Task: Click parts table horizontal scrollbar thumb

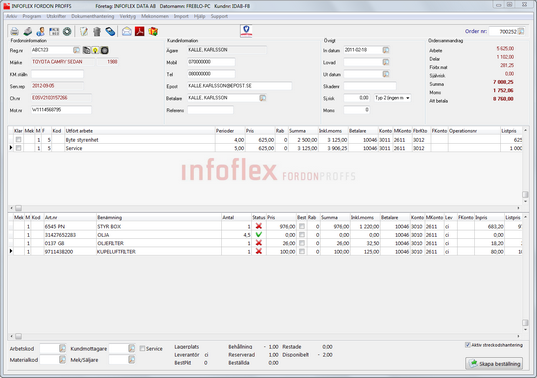Action: [x=18, y=336]
